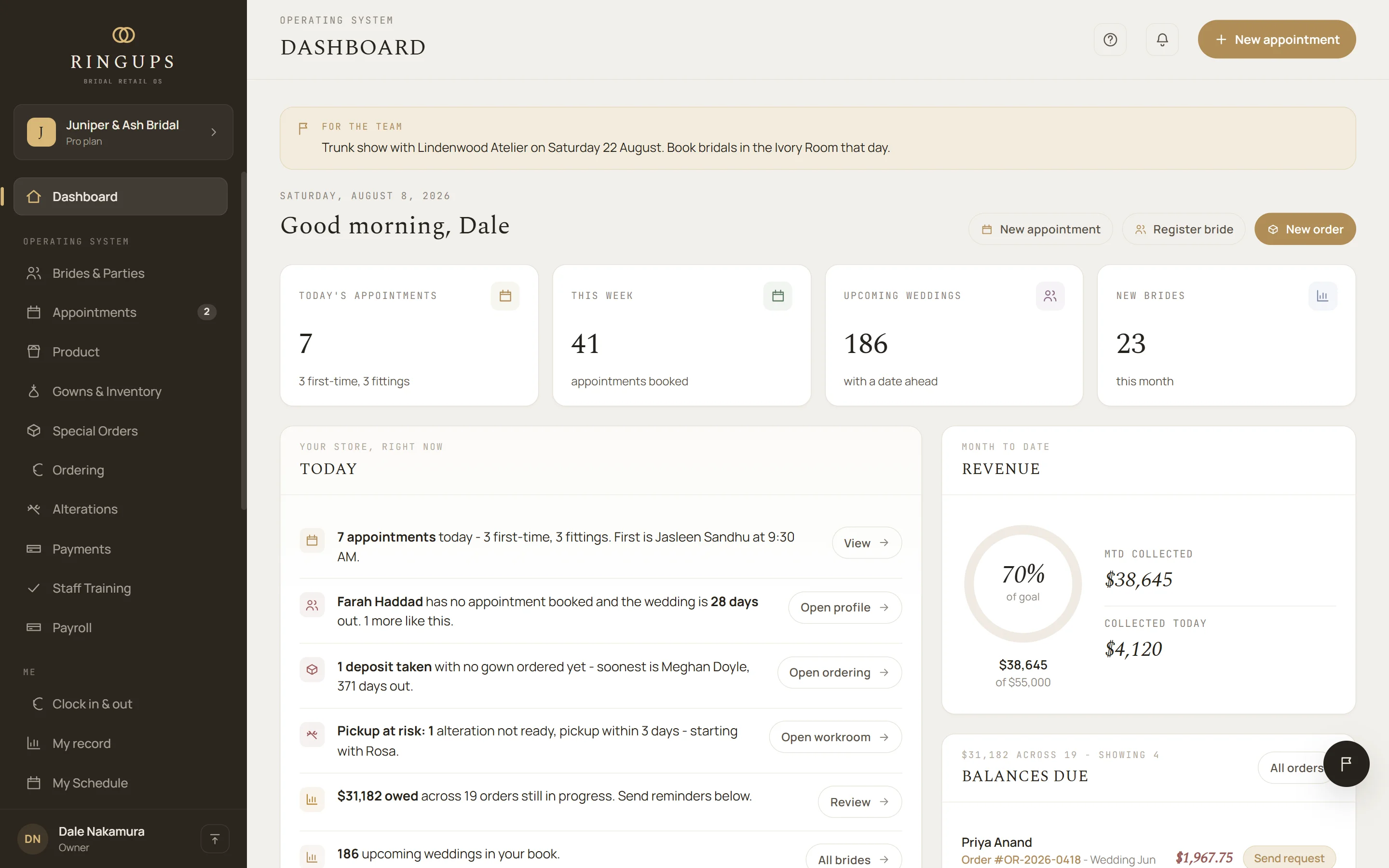Click chart icon on New Brides card
The width and height of the screenshot is (1389, 868).
1322,296
